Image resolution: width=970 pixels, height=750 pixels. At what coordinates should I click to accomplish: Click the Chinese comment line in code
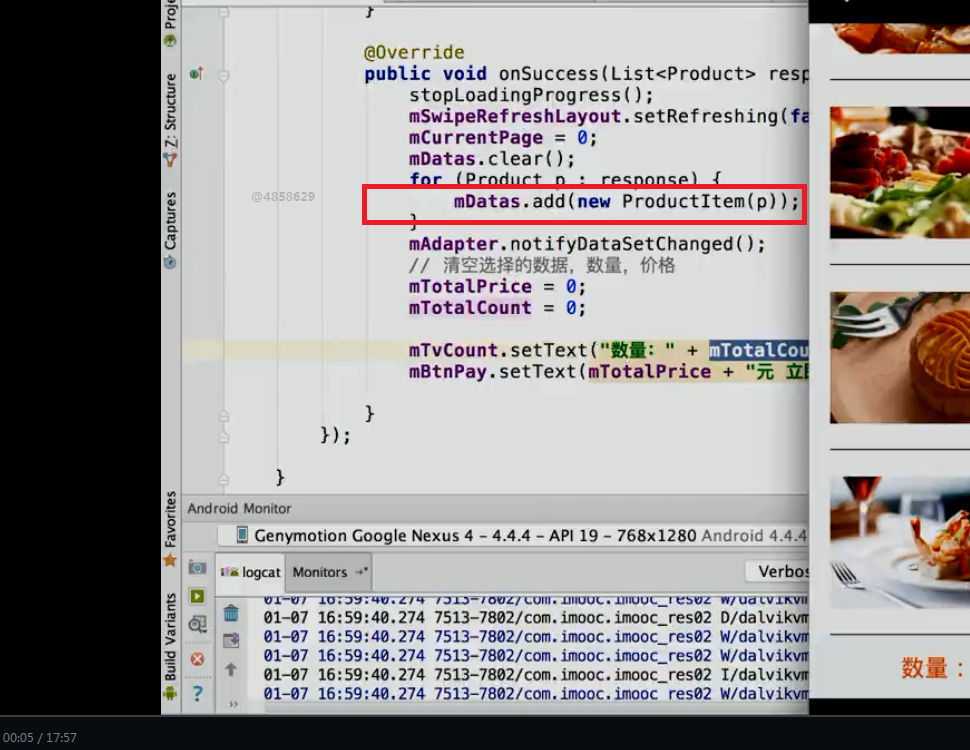click(542, 265)
